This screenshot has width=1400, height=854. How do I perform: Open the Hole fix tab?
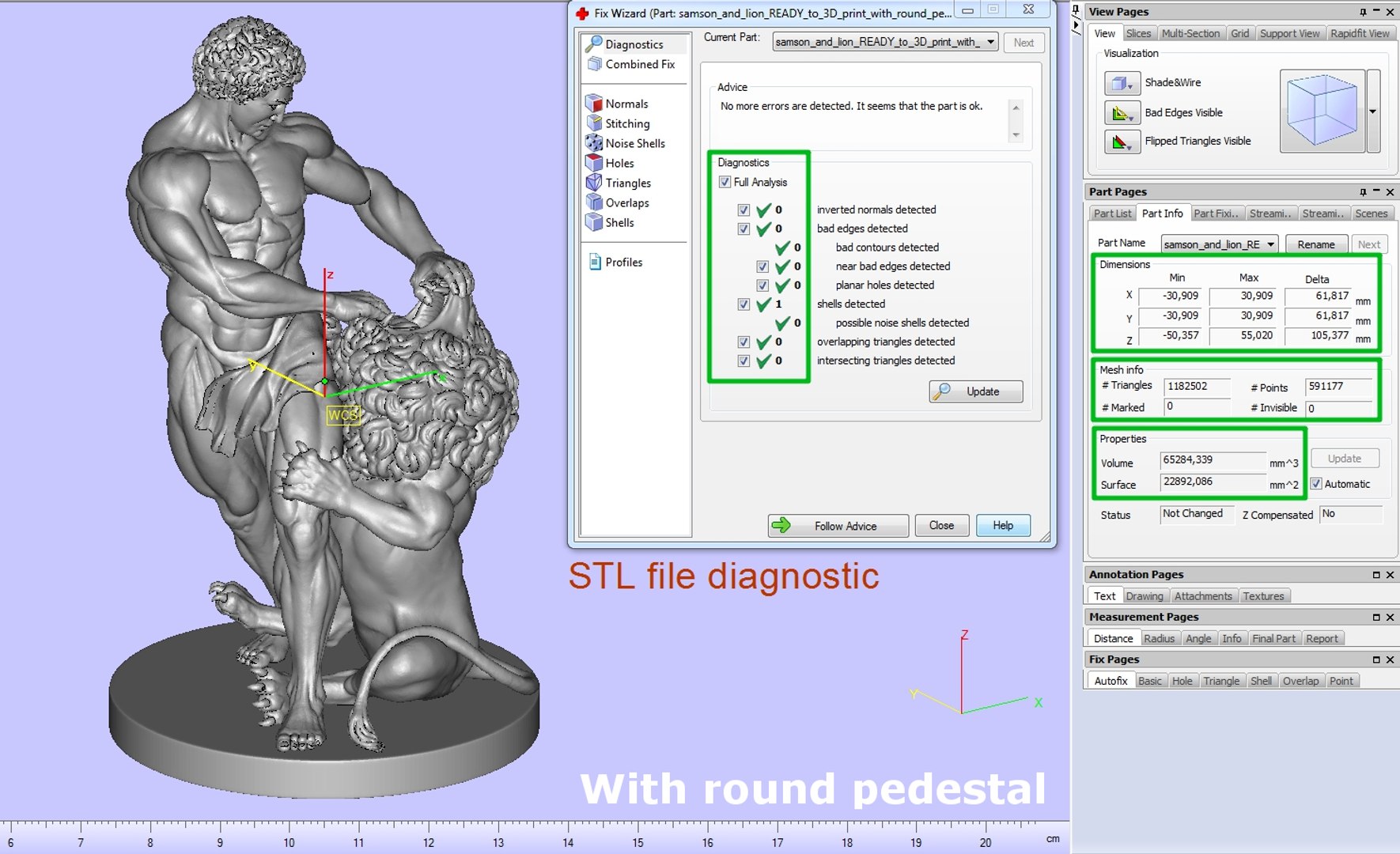pyautogui.click(x=1182, y=681)
